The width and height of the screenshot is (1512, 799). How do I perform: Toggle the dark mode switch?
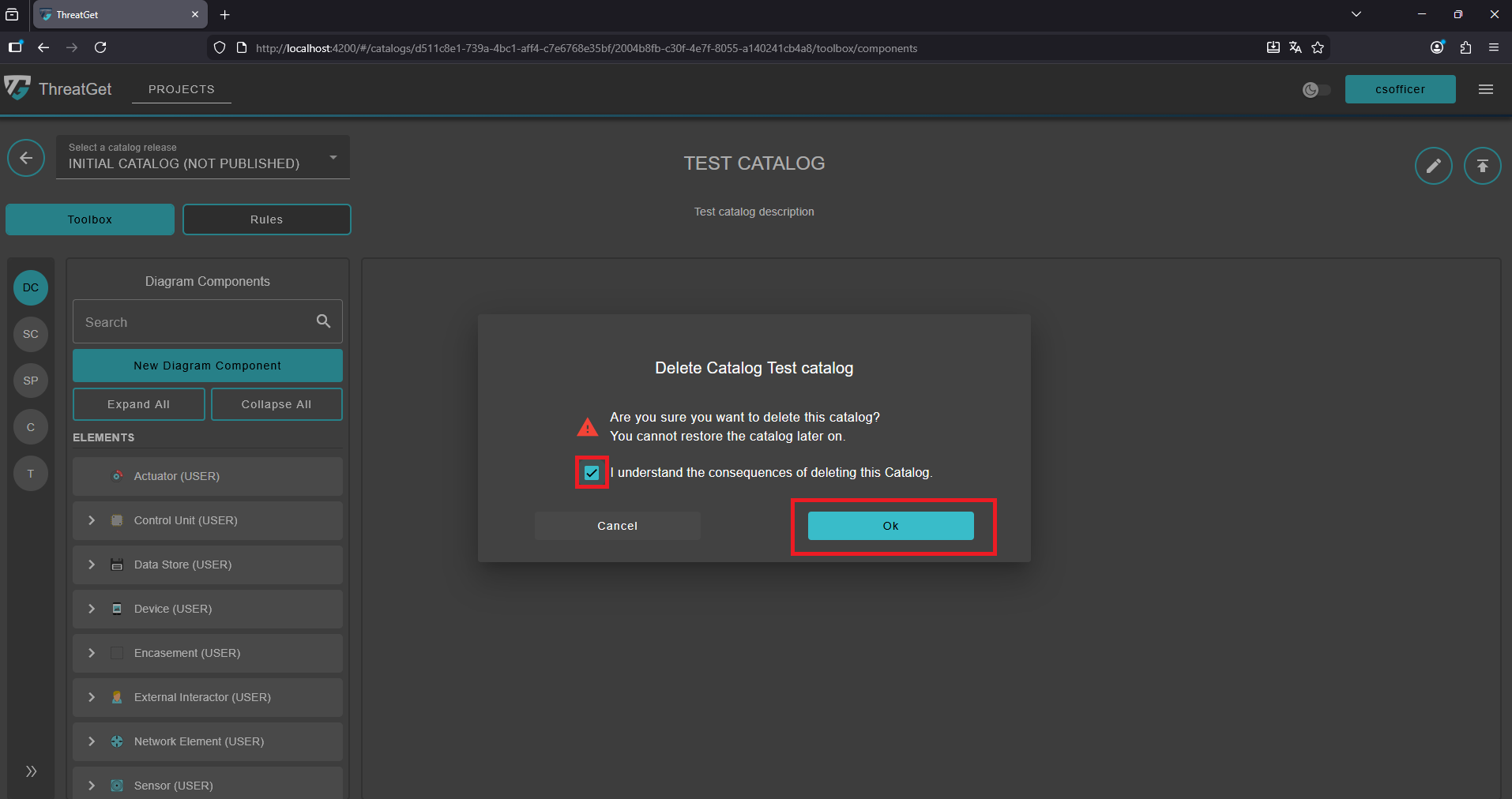1315,89
